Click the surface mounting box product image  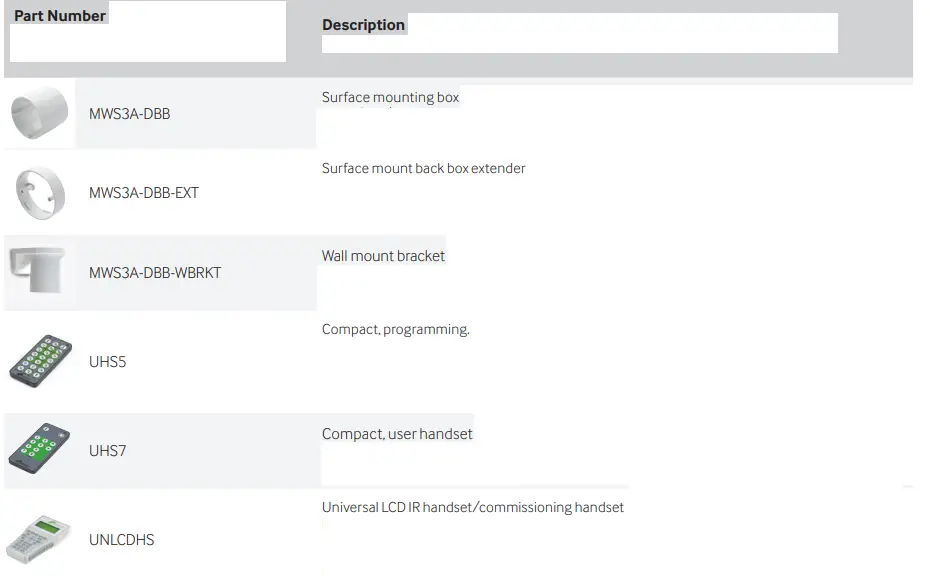tap(40, 113)
